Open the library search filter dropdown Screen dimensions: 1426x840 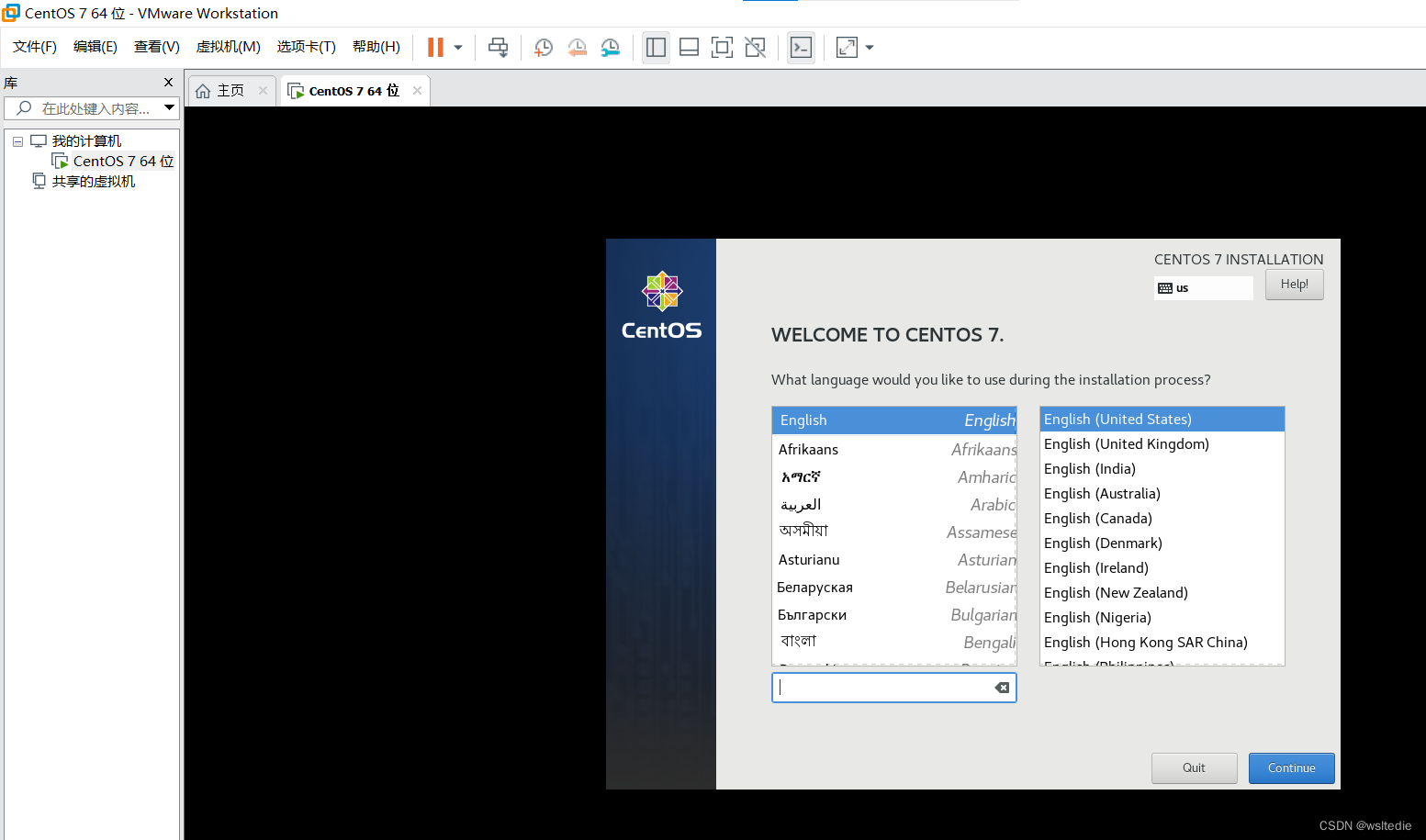point(170,107)
